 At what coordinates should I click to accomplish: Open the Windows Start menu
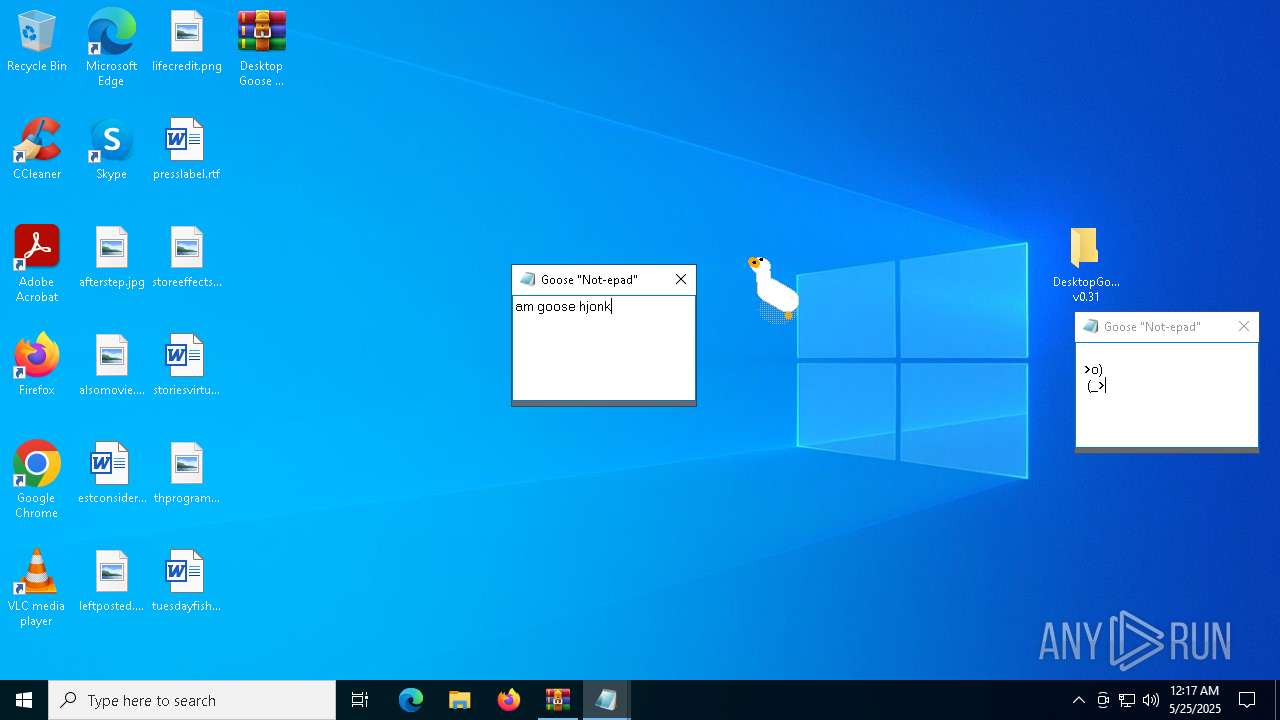coord(24,700)
